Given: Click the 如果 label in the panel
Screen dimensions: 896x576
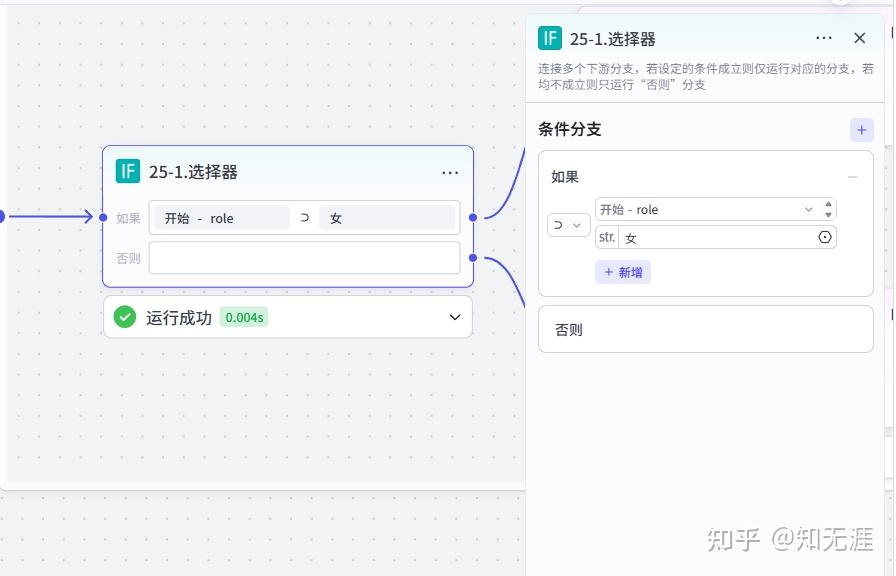Looking at the screenshot, I should point(565,177).
